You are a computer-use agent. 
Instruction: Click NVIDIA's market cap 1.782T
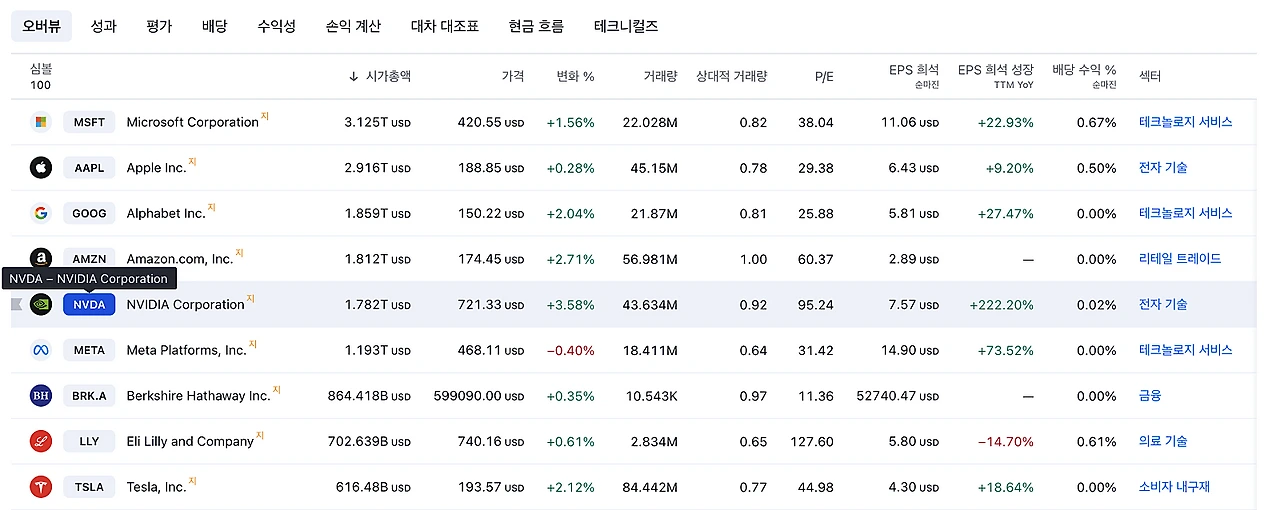(x=378, y=304)
